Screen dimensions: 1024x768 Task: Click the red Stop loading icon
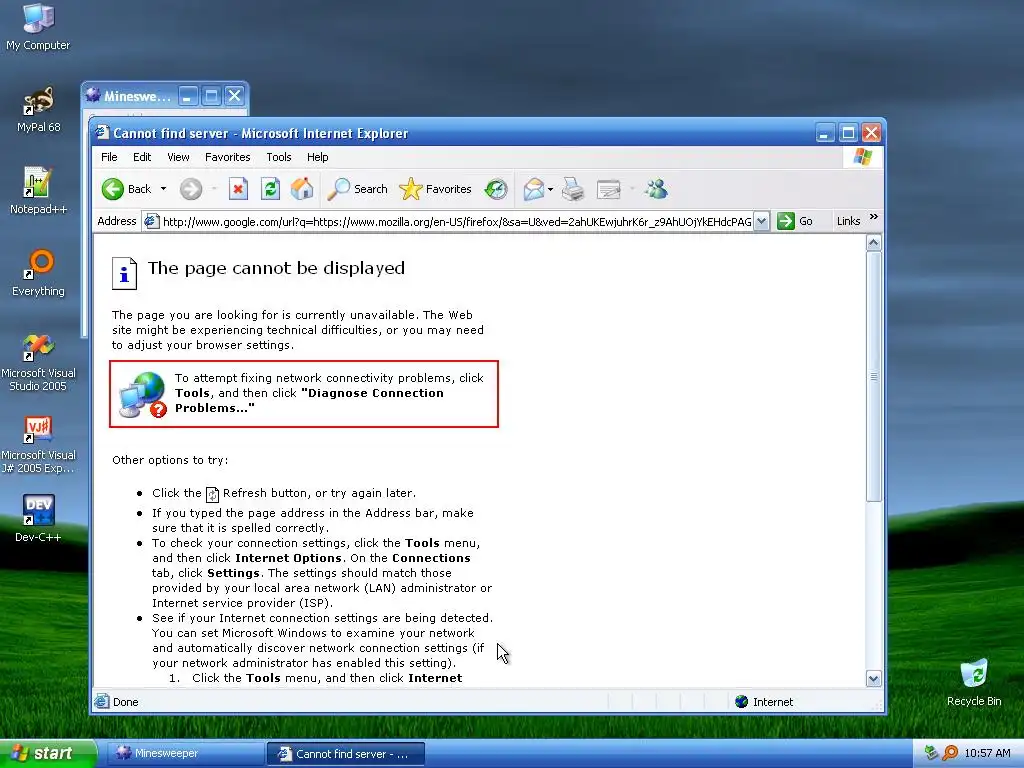coord(238,189)
